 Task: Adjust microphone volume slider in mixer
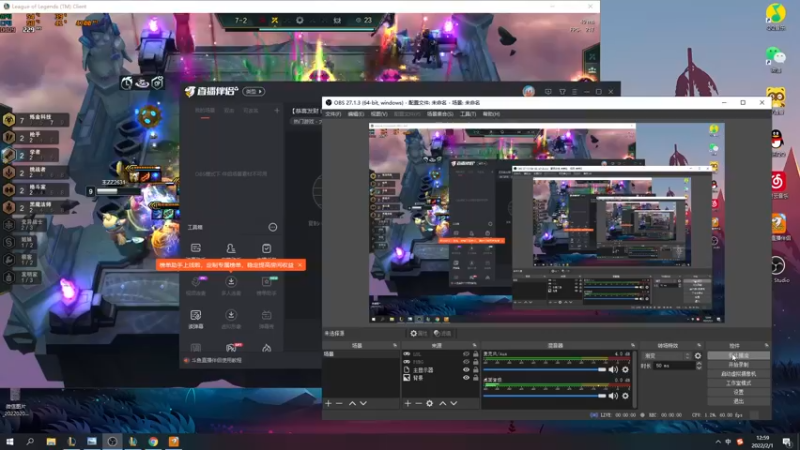coord(544,369)
